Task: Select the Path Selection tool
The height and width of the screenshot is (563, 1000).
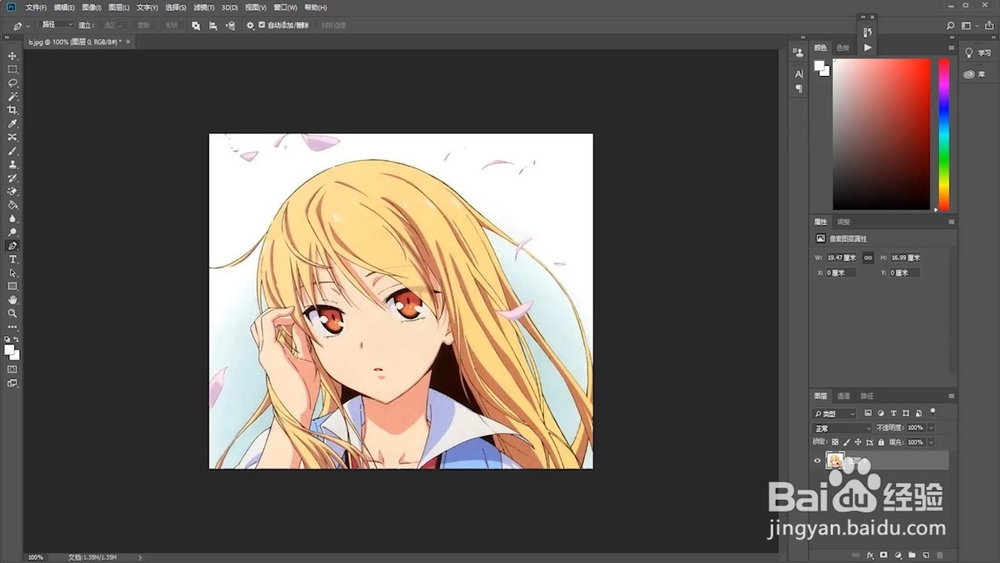Action: (x=12, y=273)
